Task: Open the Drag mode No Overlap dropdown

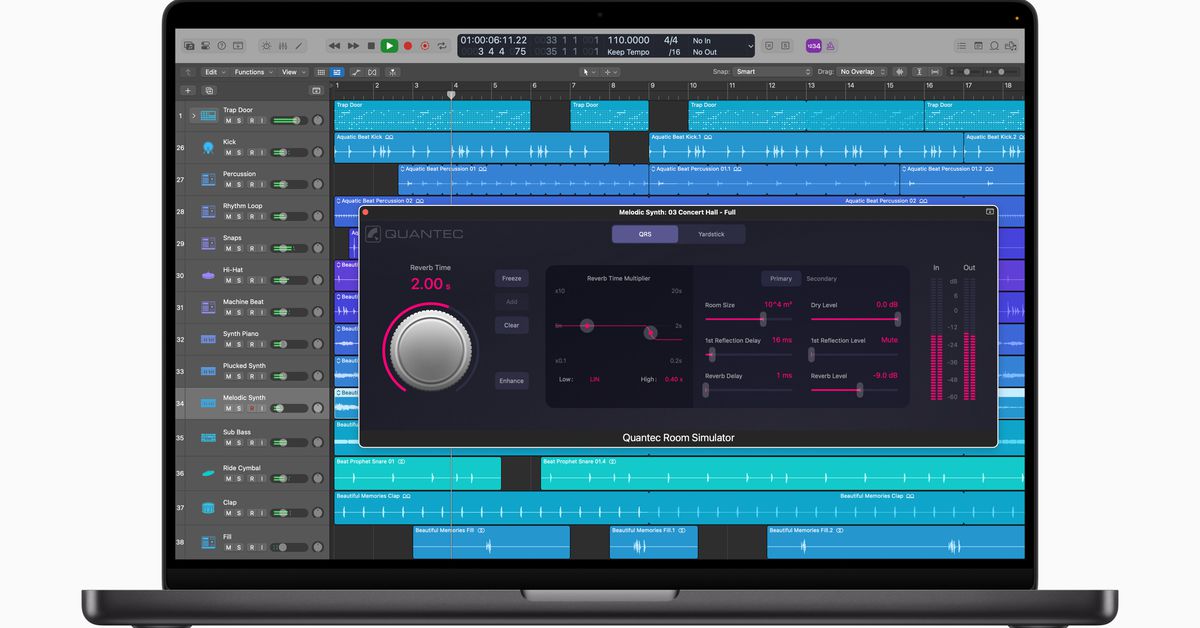Action: [861, 72]
